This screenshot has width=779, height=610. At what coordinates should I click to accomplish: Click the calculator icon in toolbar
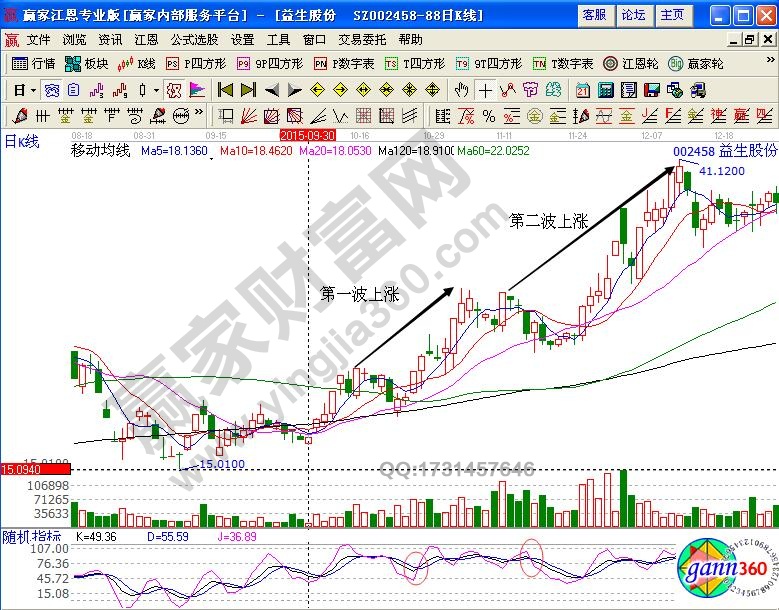[x=605, y=89]
